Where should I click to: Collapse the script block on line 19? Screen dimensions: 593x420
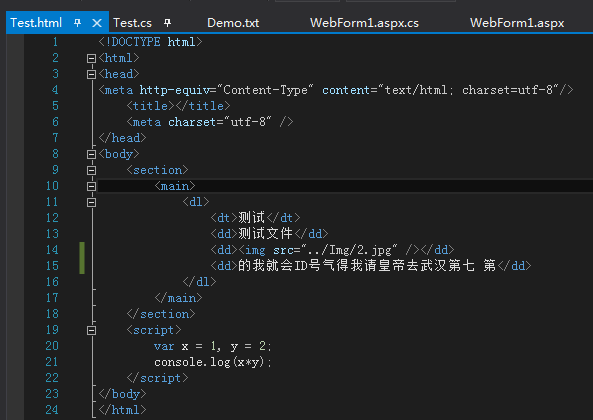(x=91, y=330)
